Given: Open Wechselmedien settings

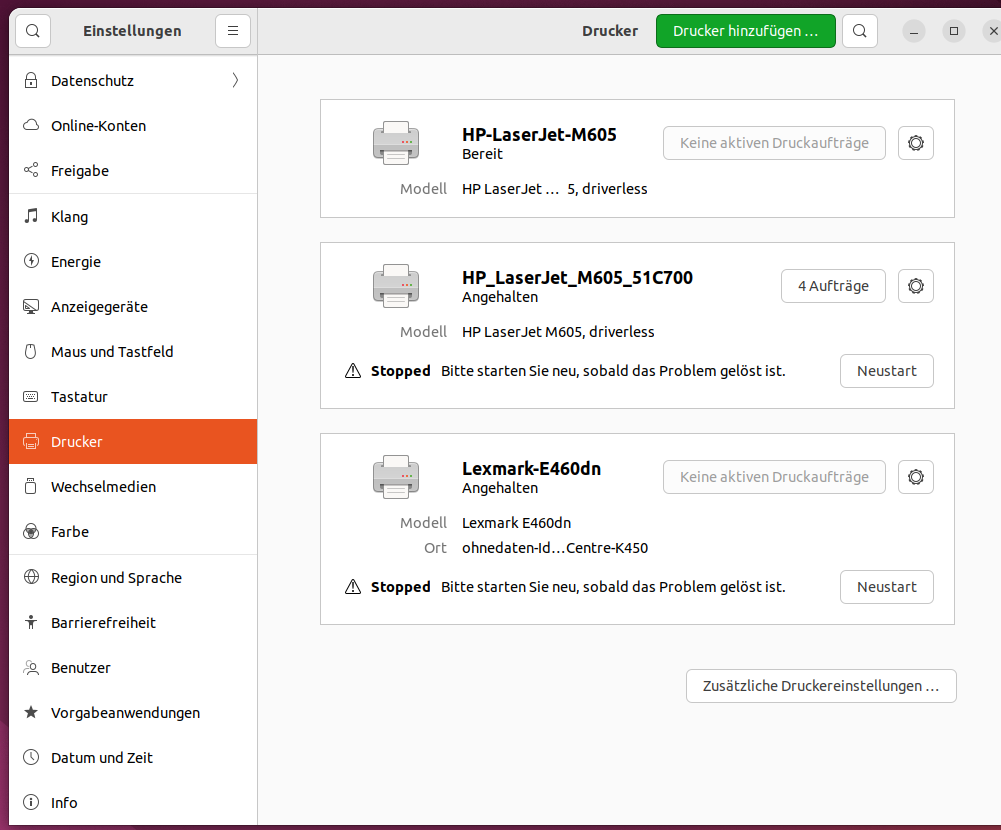Looking at the screenshot, I should click(133, 487).
